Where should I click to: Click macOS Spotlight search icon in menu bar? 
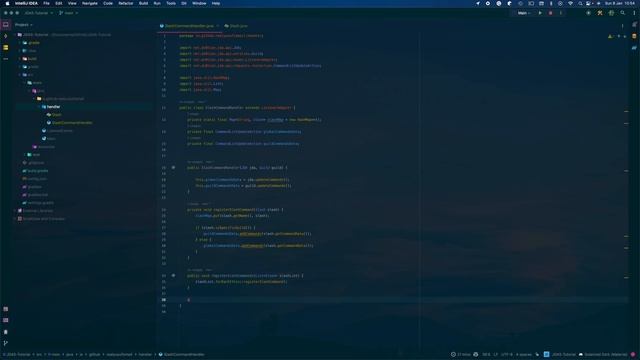coord(580,3)
